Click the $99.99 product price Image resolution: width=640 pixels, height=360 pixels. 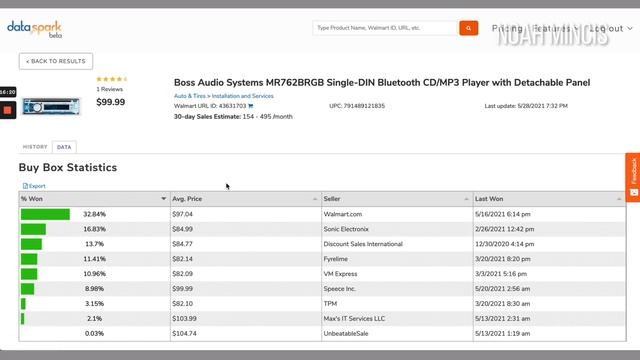tap(111, 102)
